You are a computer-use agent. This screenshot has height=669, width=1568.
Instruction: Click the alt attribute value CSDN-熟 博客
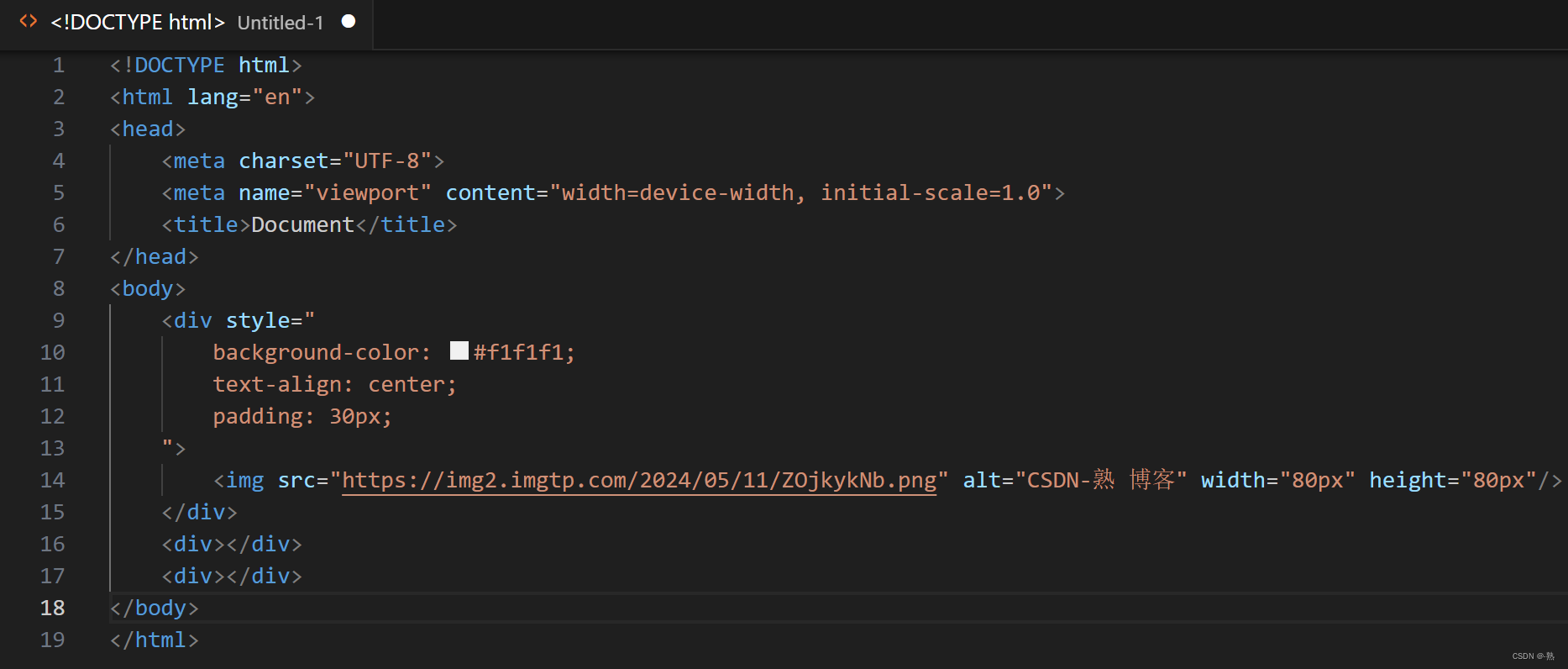[1101, 481]
